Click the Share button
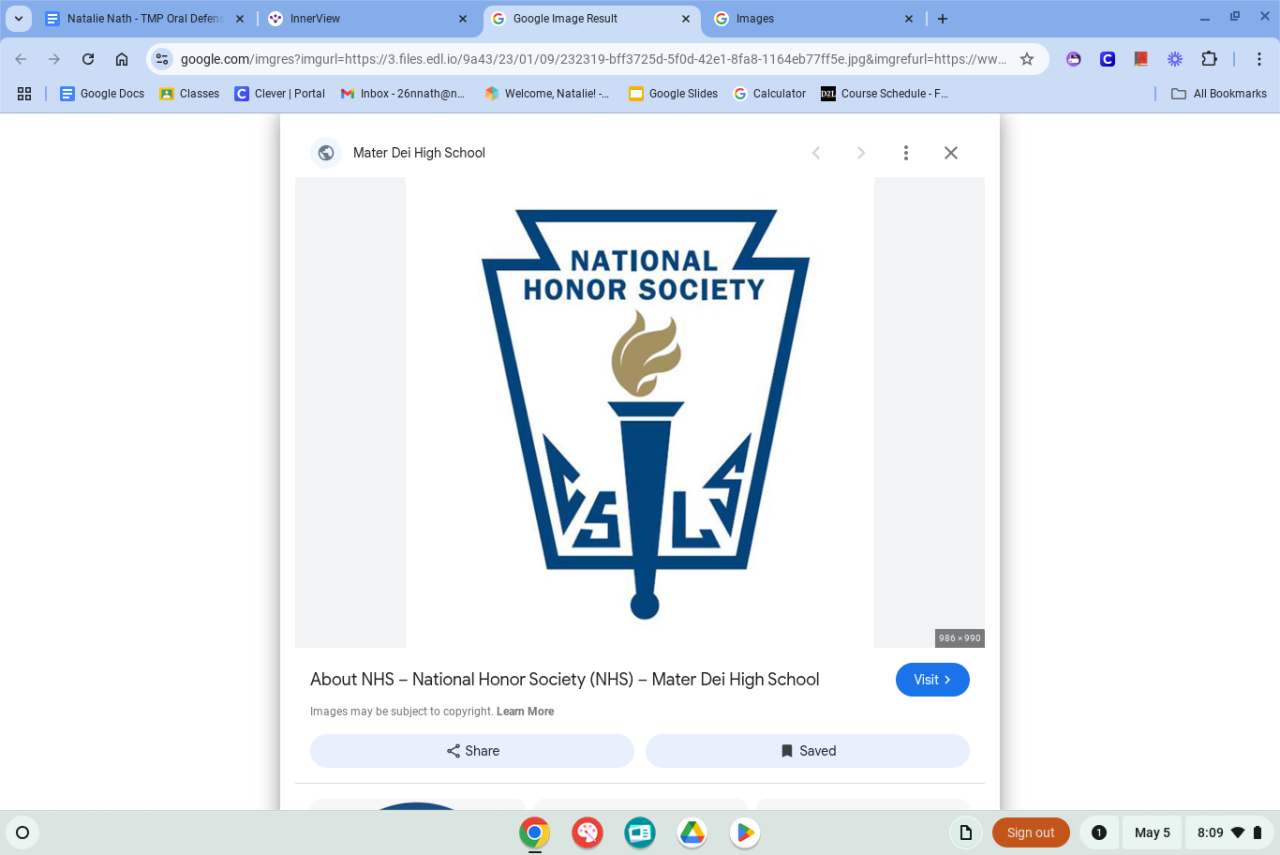The width and height of the screenshot is (1280, 855). coord(472,751)
